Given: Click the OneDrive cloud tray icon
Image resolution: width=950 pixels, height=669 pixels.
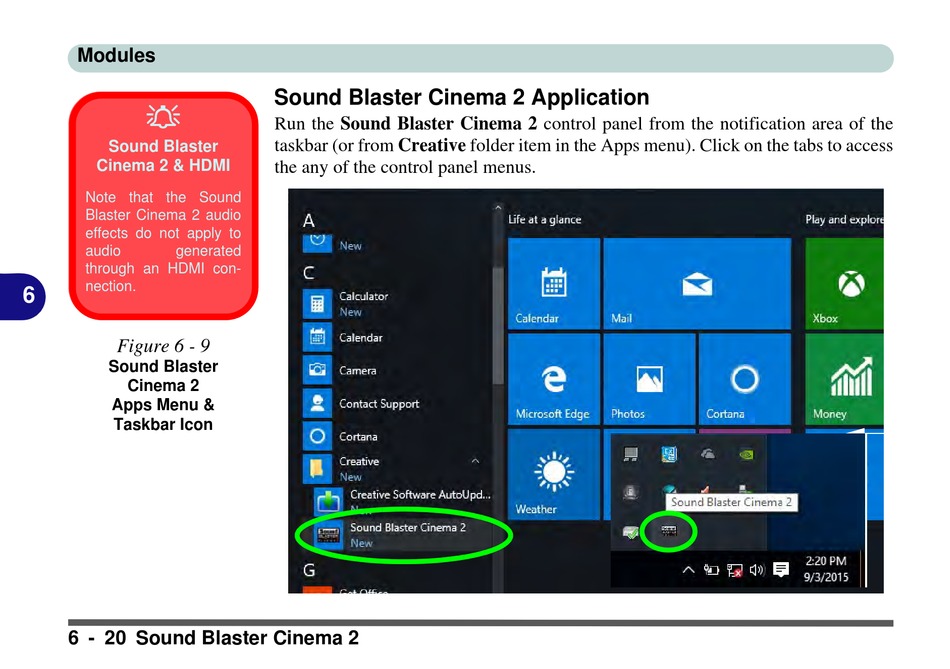Looking at the screenshot, I should 708,453.
